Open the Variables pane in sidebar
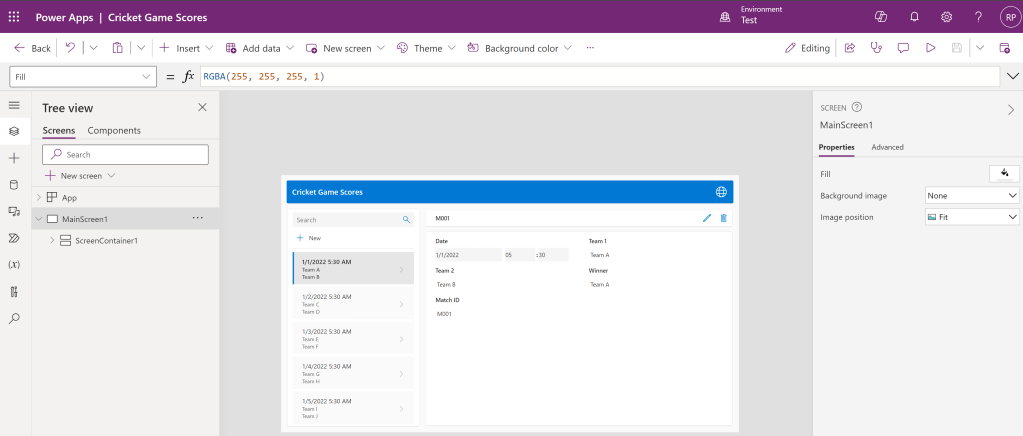Image resolution: width=1023 pixels, height=436 pixels. (x=14, y=265)
